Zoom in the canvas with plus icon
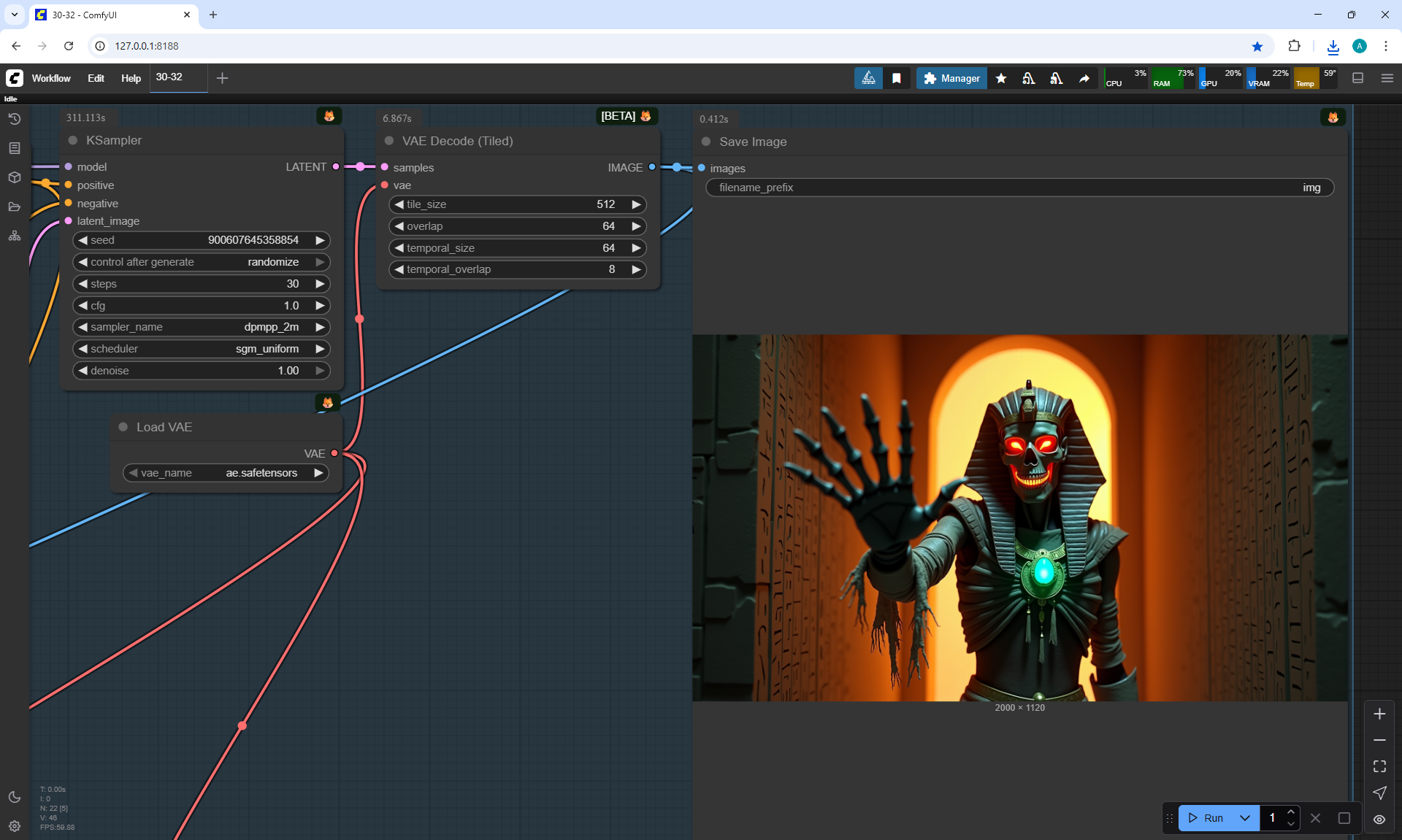The height and width of the screenshot is (840, 1402). click(x=1379, y=714)
